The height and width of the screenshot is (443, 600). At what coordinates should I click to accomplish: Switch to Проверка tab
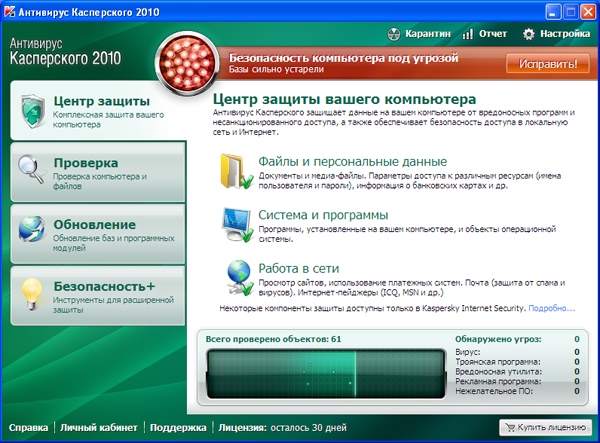click(x=98, y=172)
